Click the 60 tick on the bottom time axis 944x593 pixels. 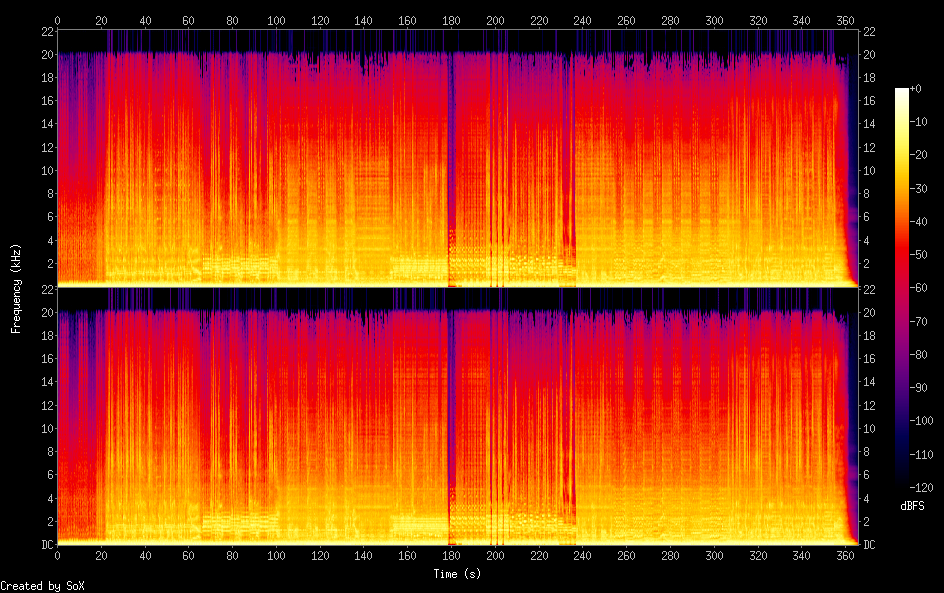tap(188, 555)
